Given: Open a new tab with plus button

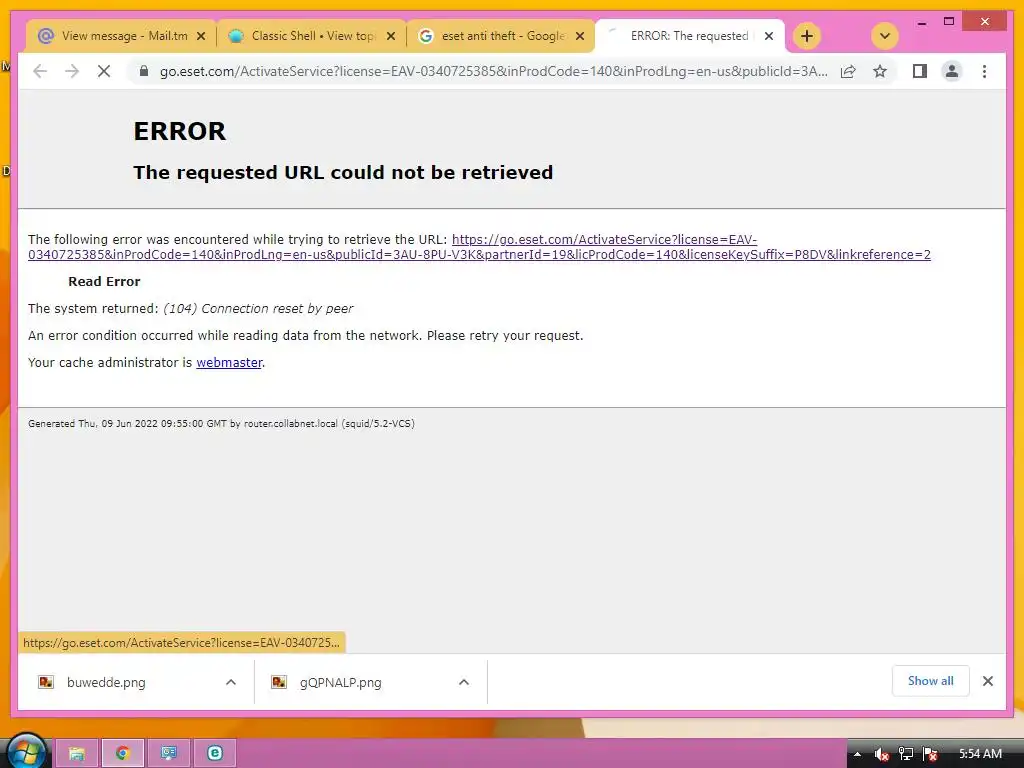Looking at the screenshot, I should coord(807,36).
